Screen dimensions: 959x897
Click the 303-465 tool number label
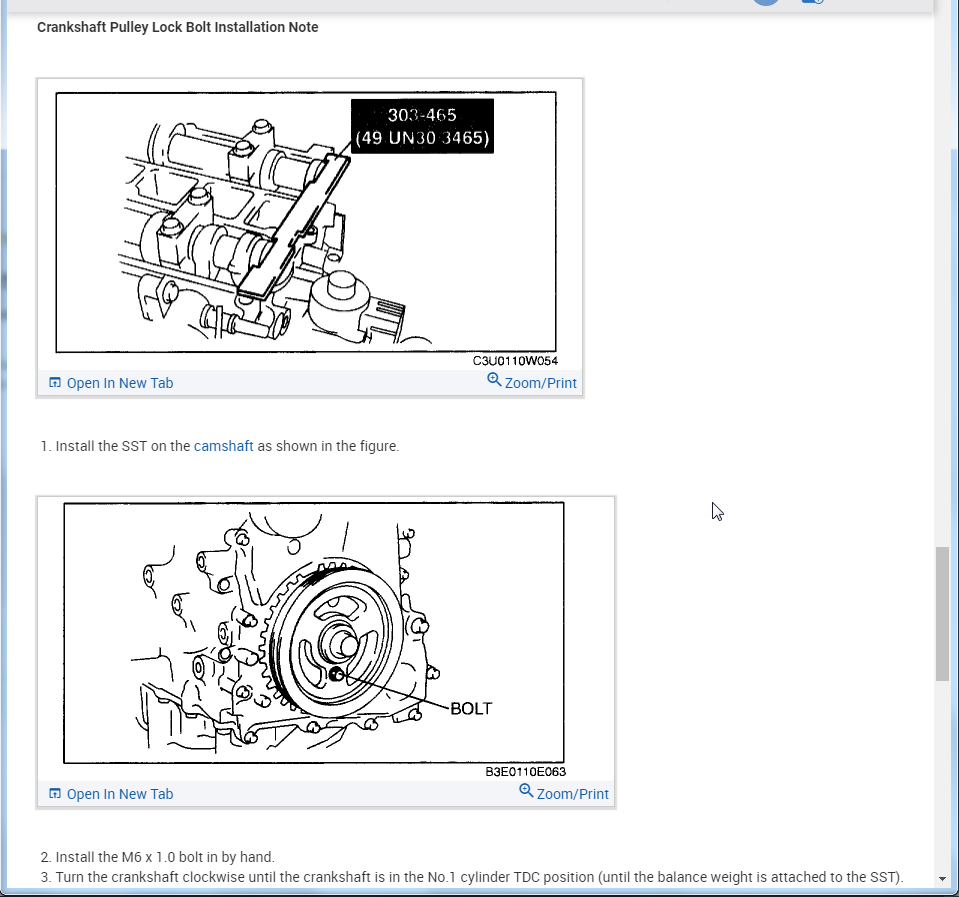pyautogui.click(x=422, y=126)
